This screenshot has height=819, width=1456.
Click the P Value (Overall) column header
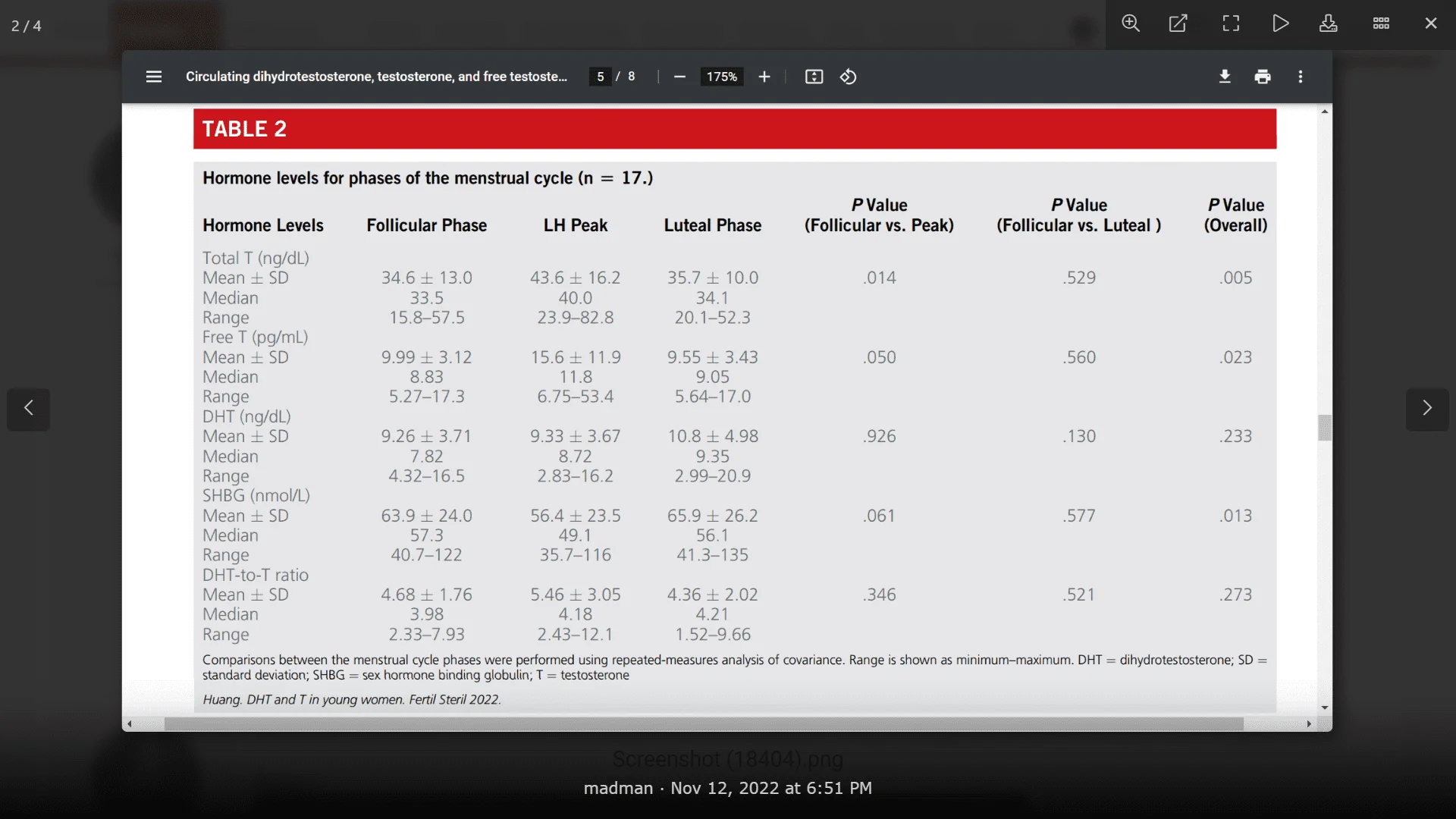coord(1236,215)
